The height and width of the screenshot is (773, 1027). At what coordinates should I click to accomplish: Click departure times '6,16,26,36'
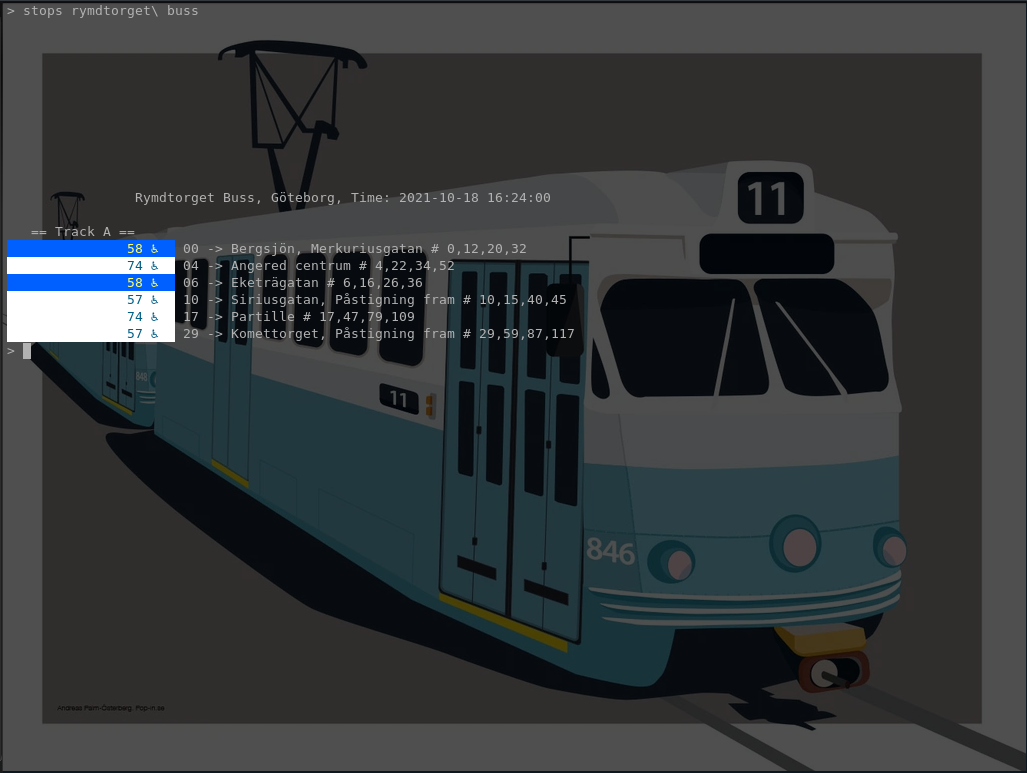383,283
